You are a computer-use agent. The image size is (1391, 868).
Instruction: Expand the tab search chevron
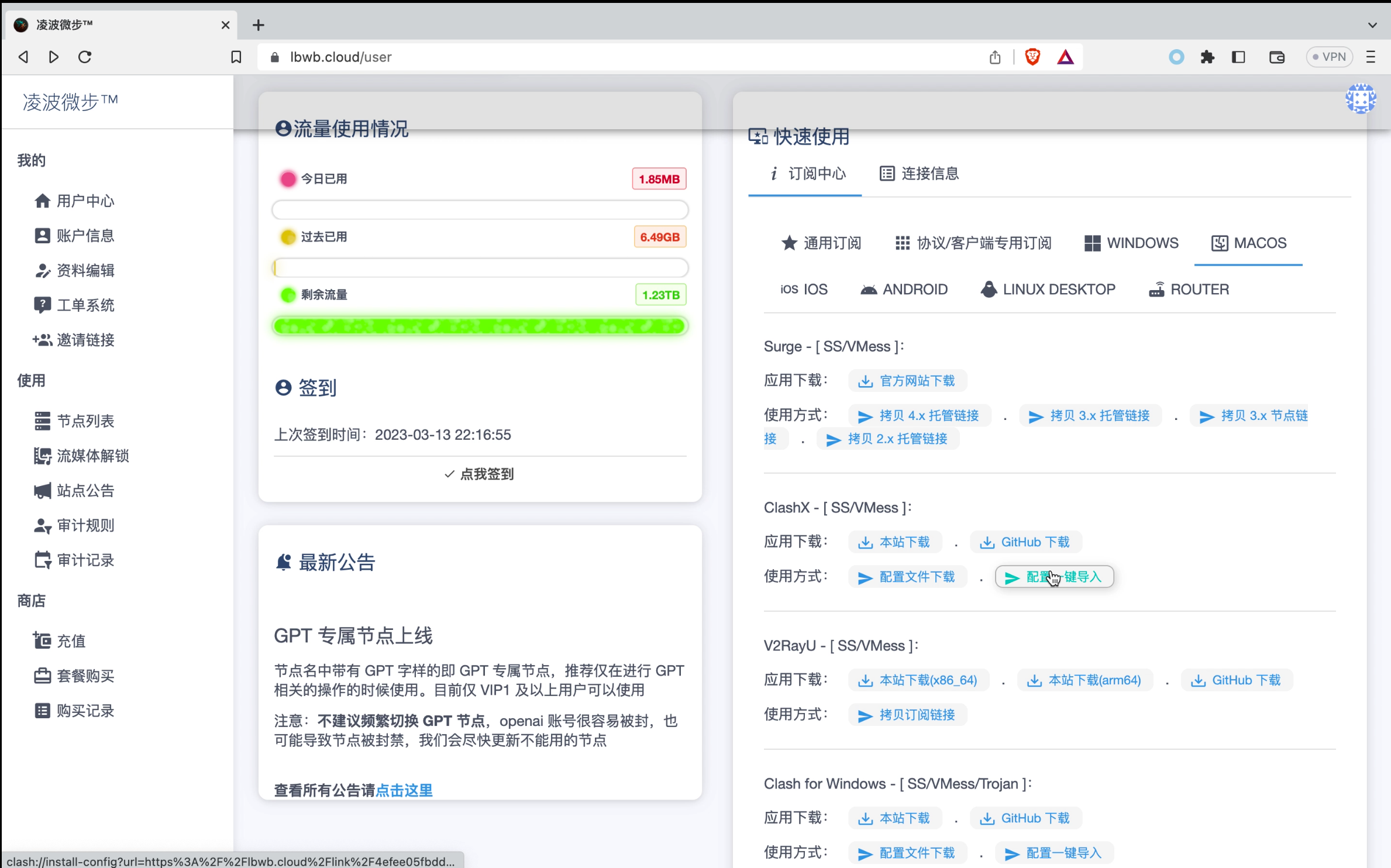(1372, 25)
